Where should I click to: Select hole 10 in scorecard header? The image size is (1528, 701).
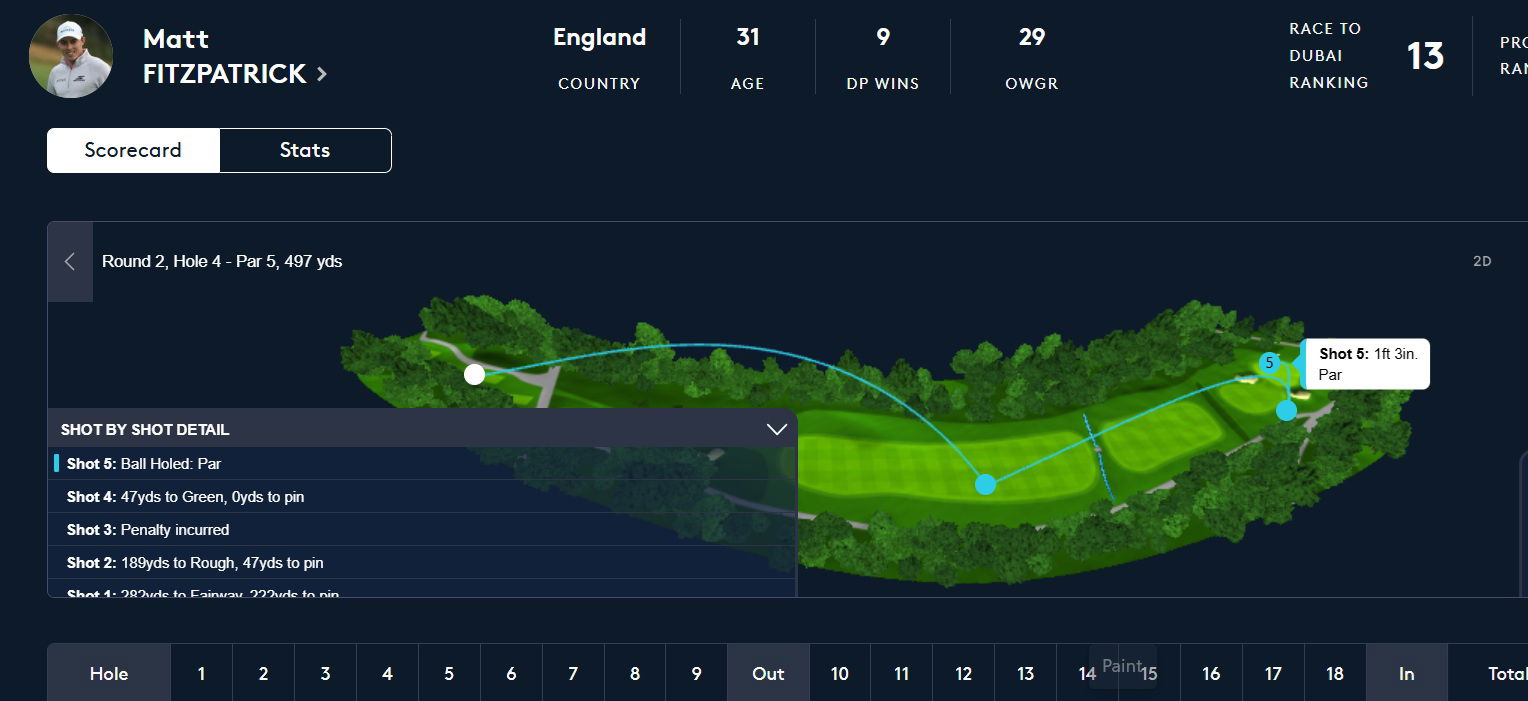click(840, 673)
